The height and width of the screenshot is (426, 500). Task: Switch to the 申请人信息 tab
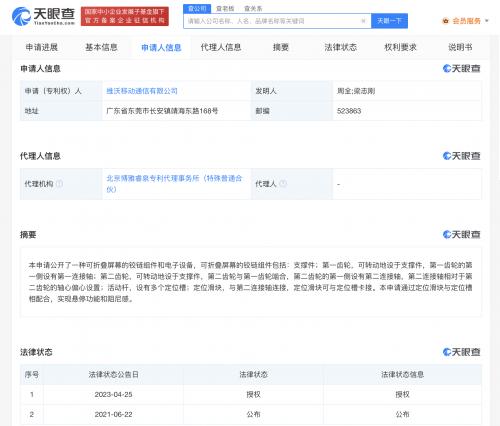coord(161,48)
